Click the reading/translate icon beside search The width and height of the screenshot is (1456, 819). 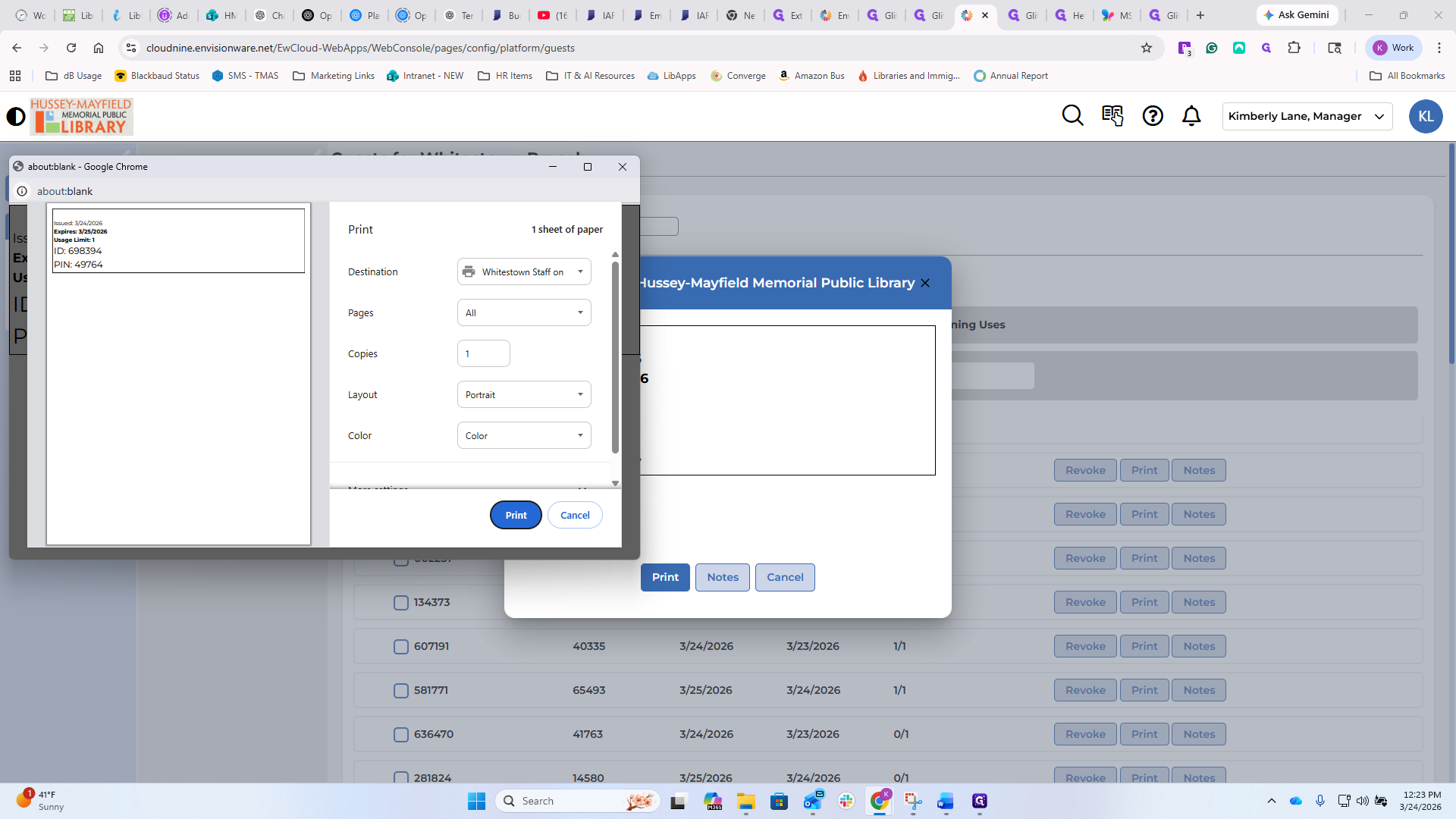(x=1112, y=116)
